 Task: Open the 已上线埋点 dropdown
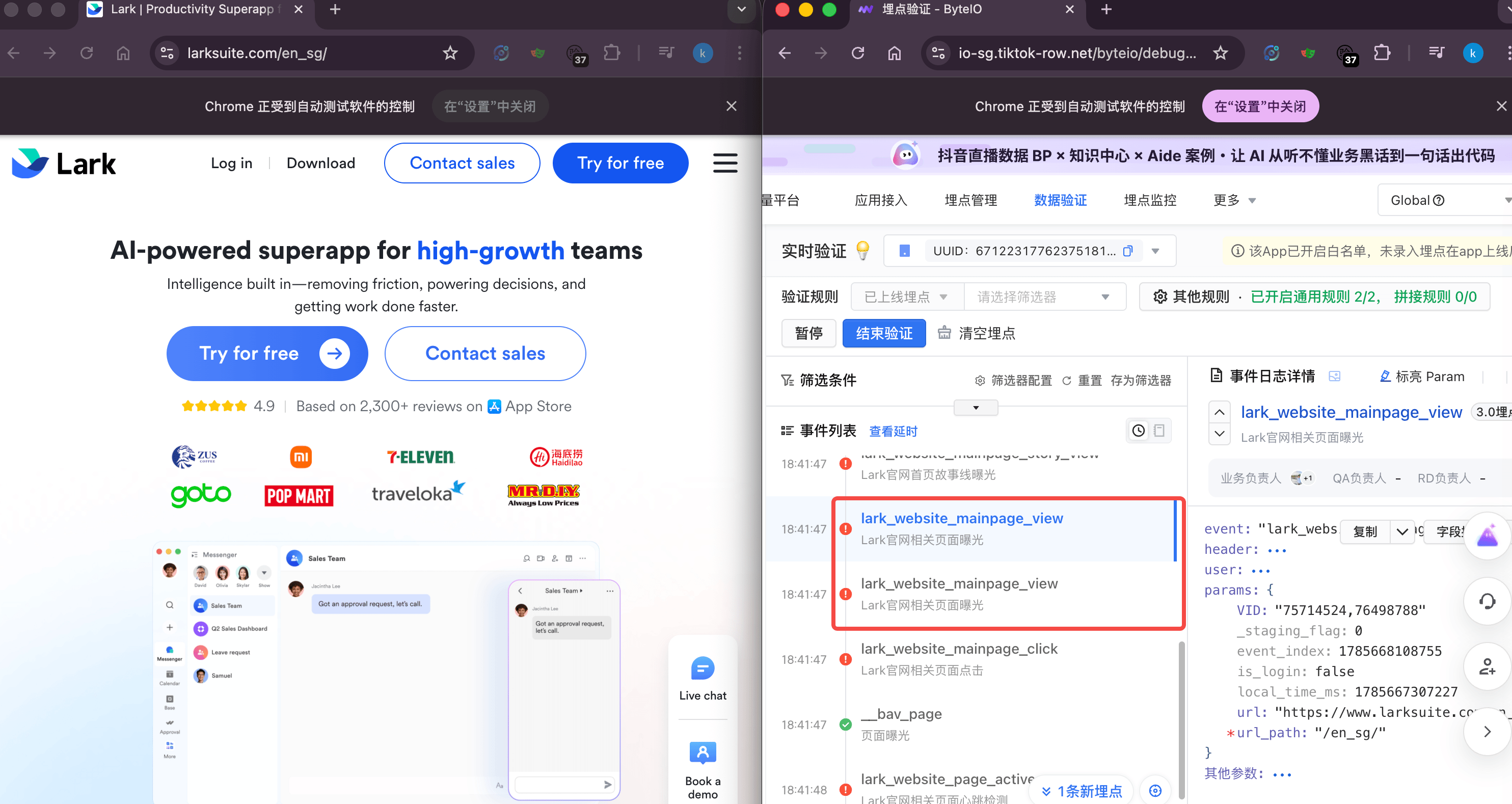[x=907, y=297]
